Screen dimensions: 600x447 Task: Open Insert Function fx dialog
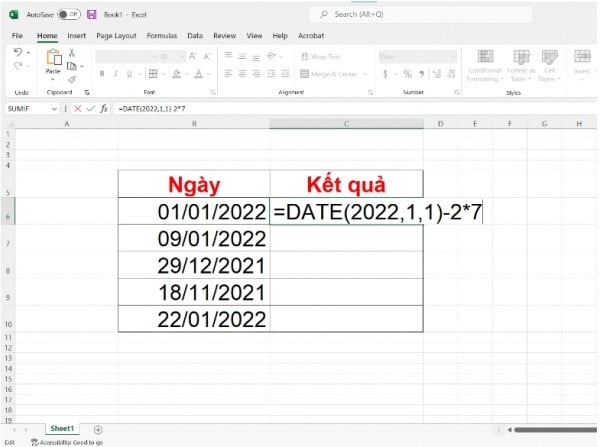pos(104,109)
